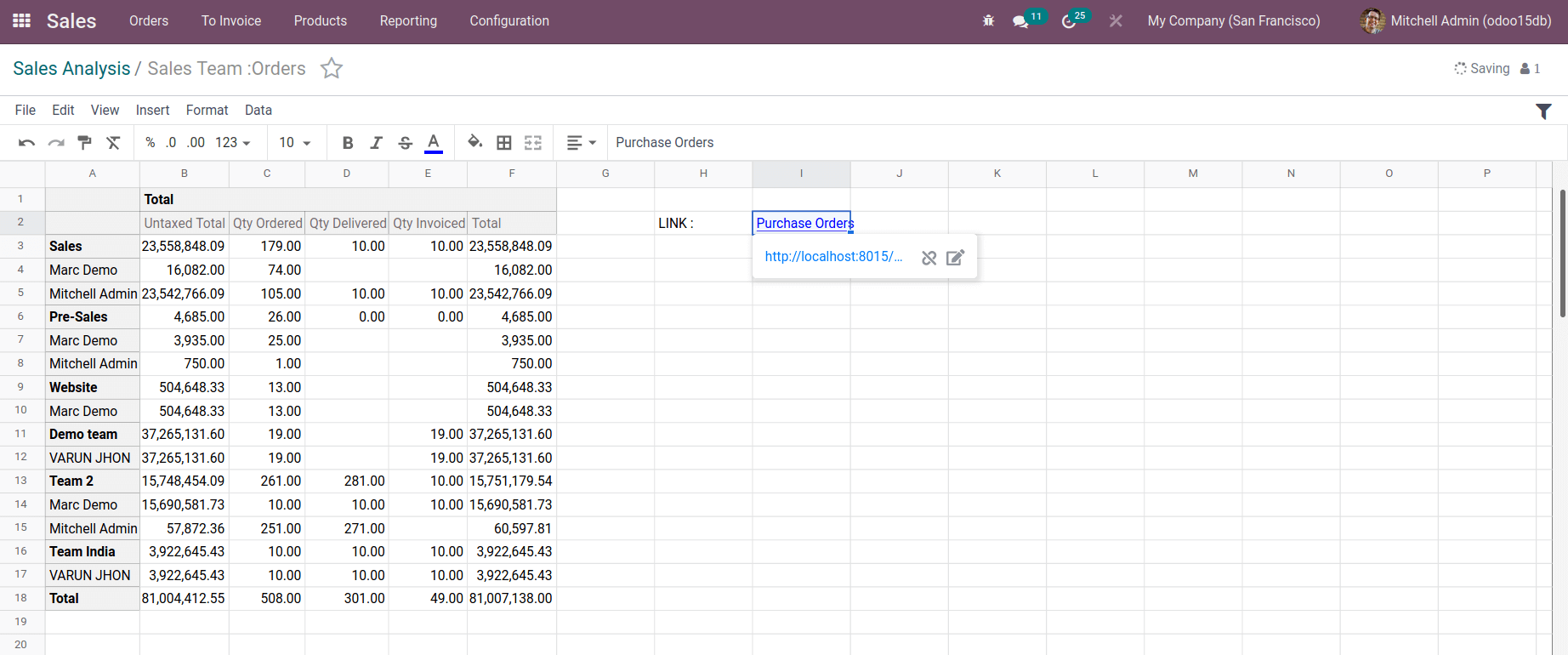The height and width of the screenshot is (655, 1568).
Task: Decrease decimal places button
Action: tap(171, 143)
